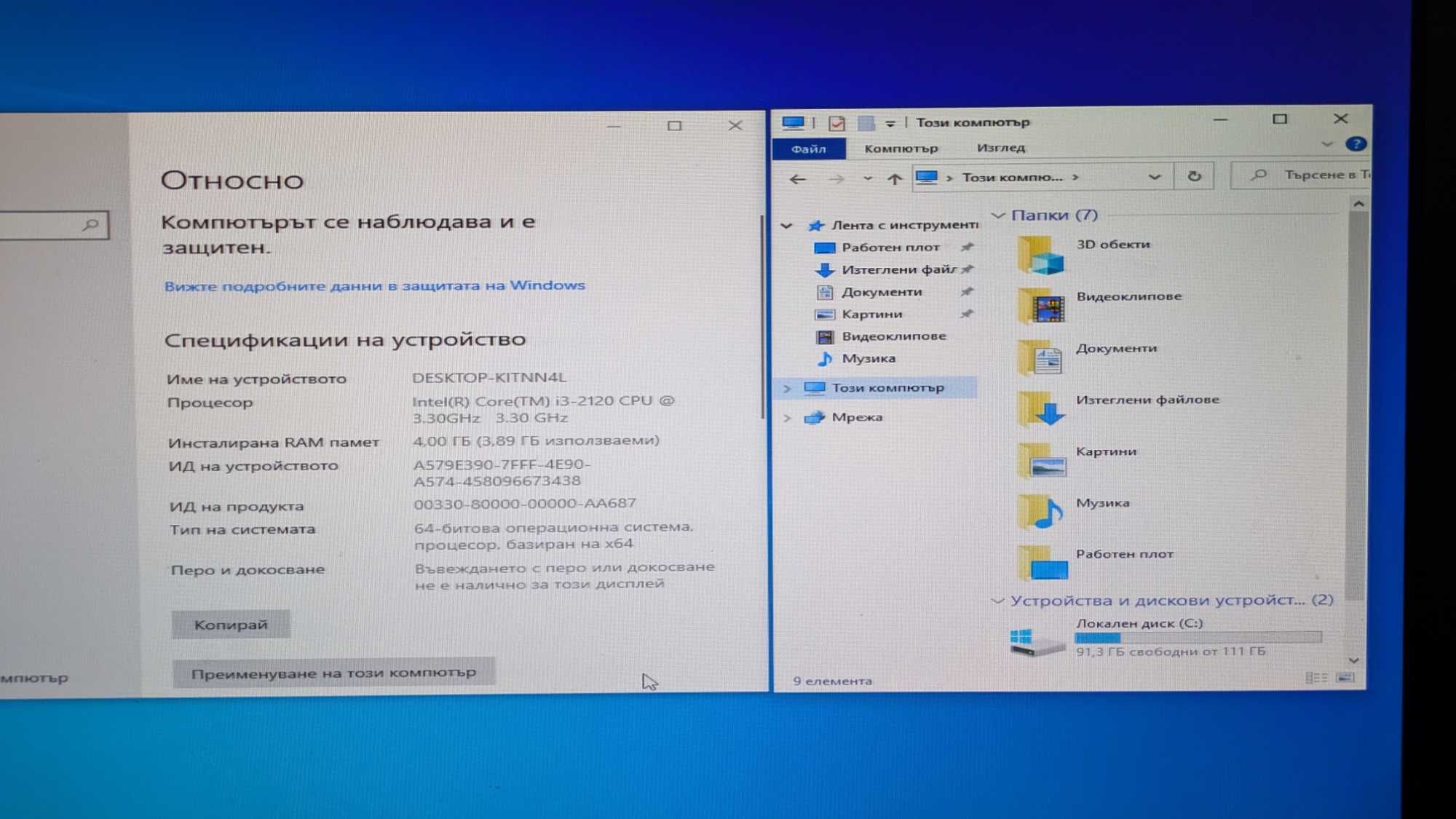1456x819 pixels.
Task: Expand the ribbon with the chevron
Action: (1326, 144)
